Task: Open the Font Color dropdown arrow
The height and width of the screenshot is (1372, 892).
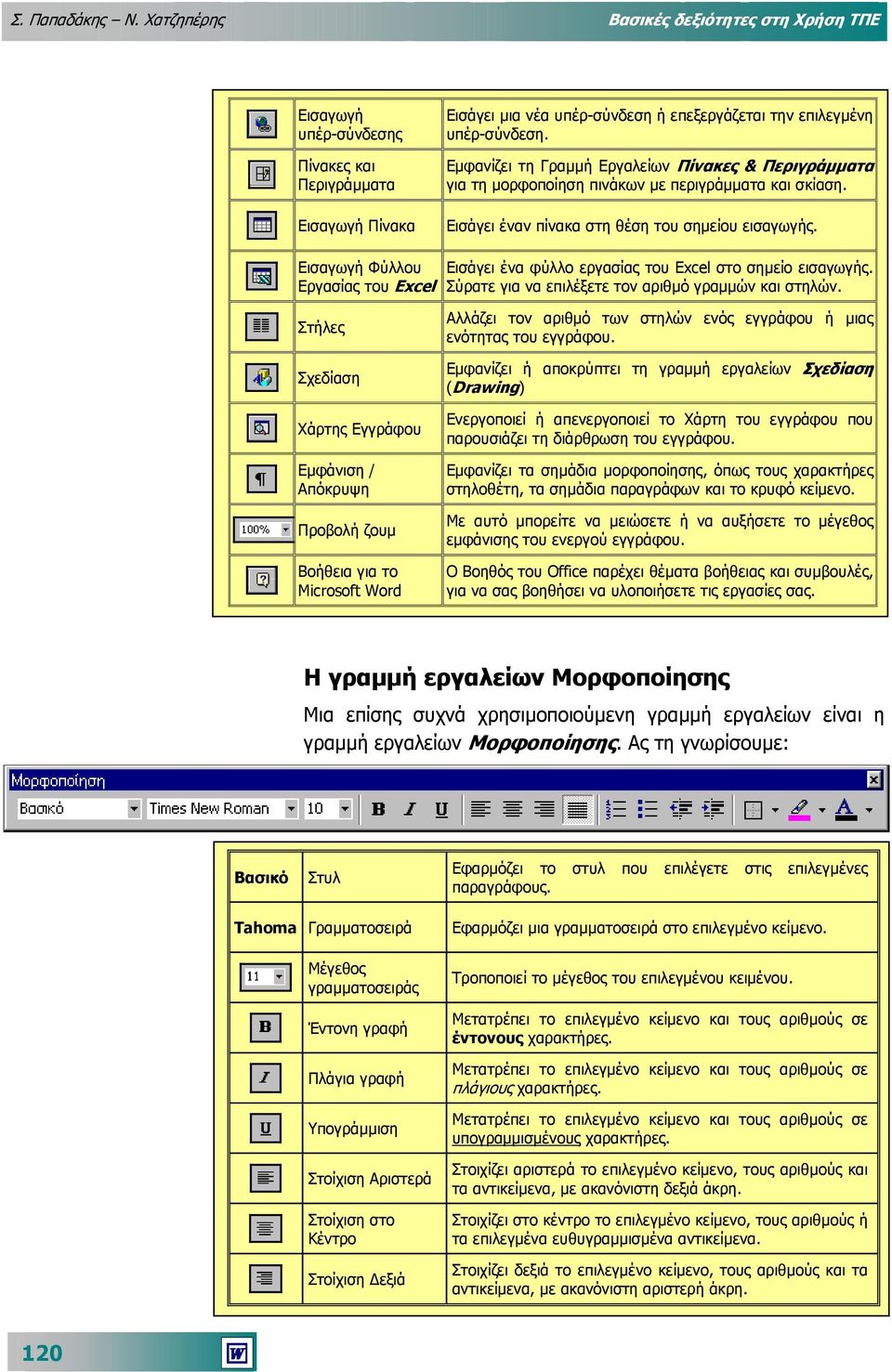Action: click(x=869, y=809)
